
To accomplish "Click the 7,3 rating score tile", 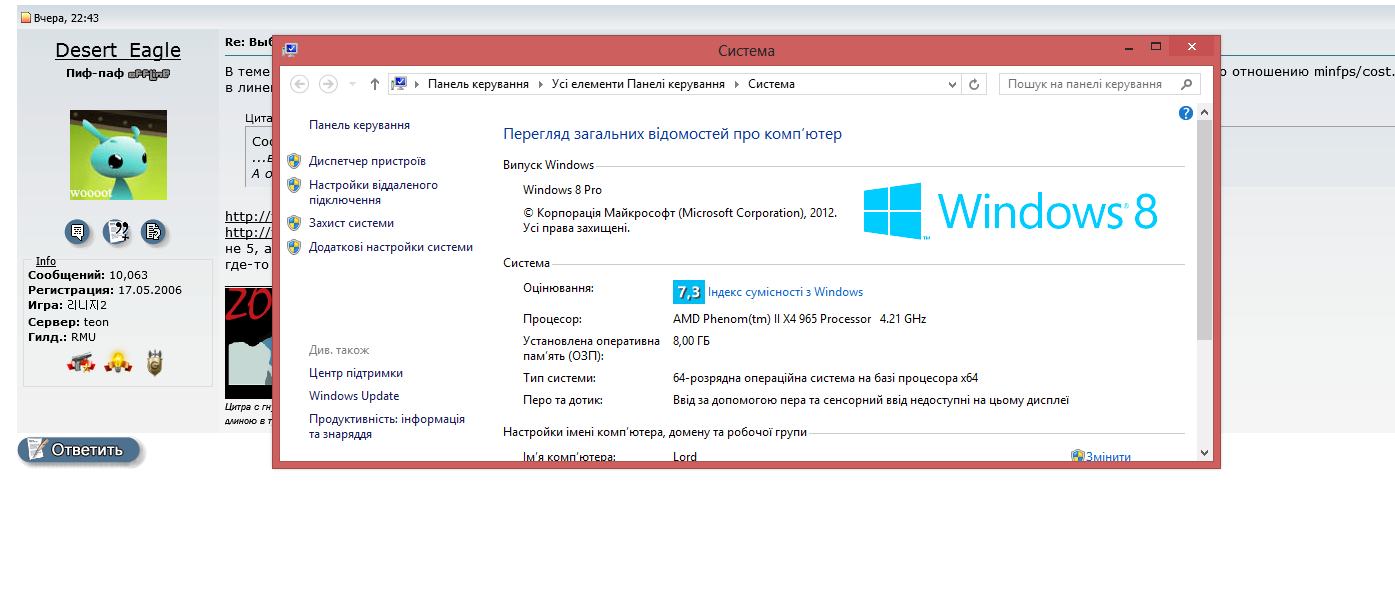I will (x=689, y=292).
